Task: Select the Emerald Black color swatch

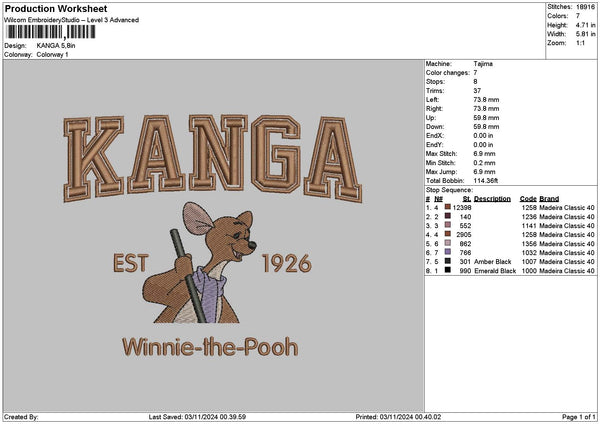Action: 447,270
